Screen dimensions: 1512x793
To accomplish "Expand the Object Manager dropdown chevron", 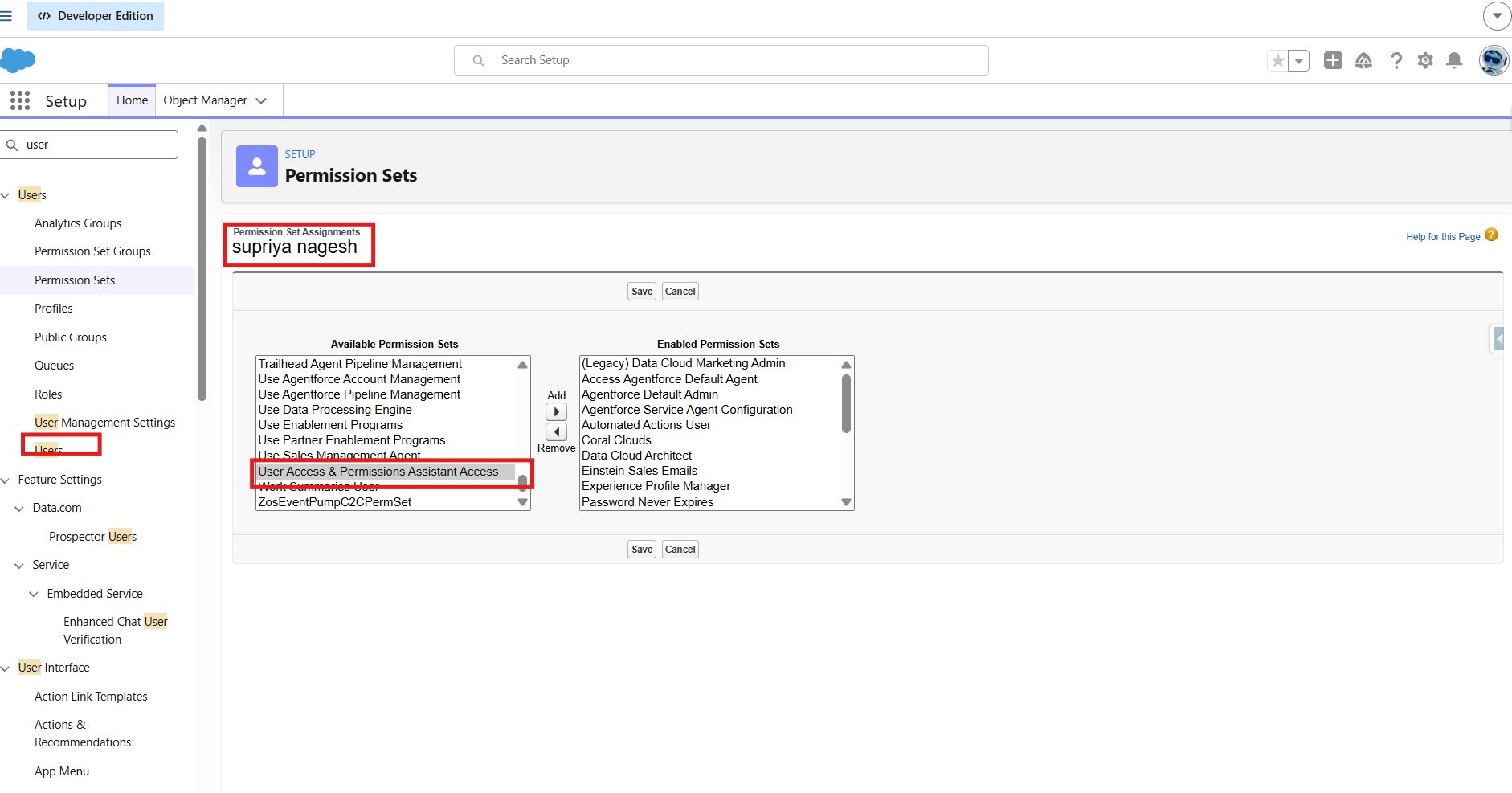I will click(261, 100).
